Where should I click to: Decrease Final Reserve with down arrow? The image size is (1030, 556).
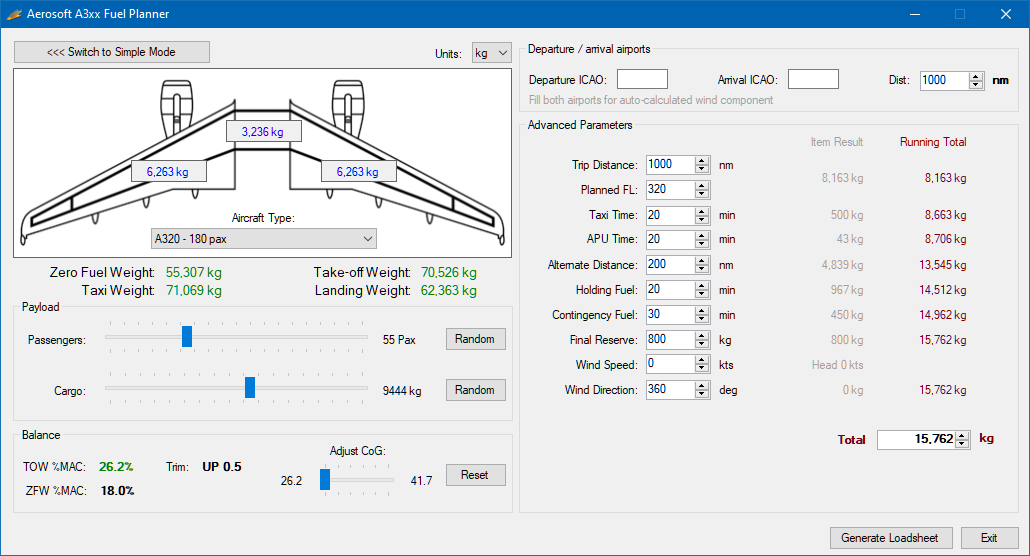702,344
